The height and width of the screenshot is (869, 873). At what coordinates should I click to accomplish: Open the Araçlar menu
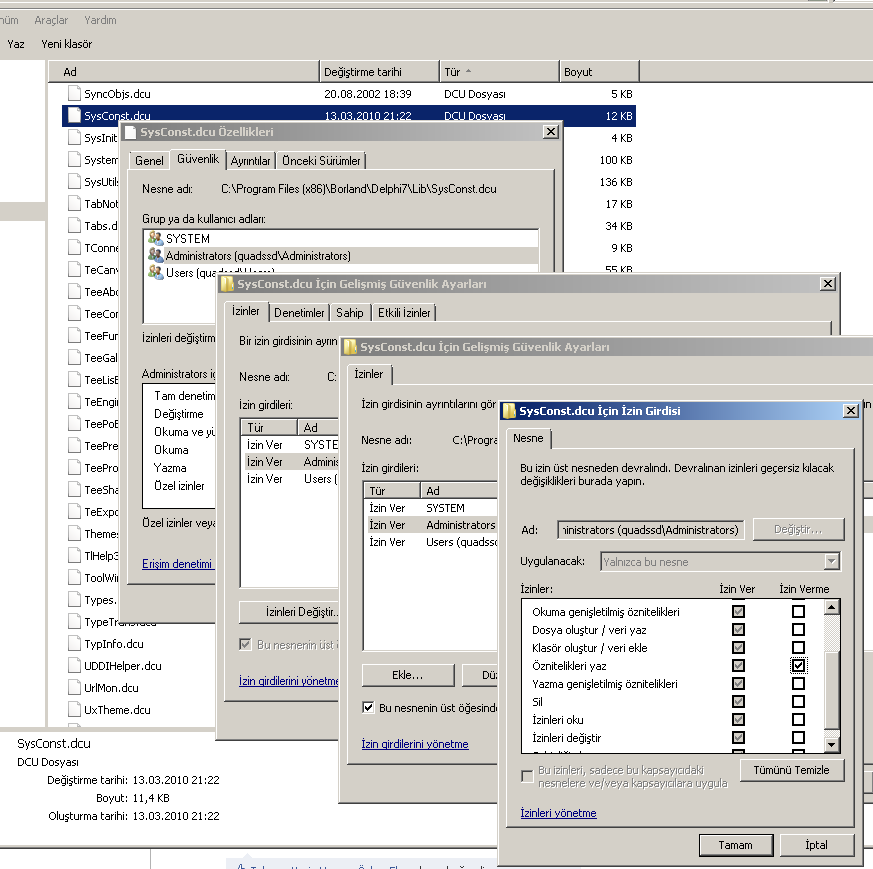click(x=51, y=20)
